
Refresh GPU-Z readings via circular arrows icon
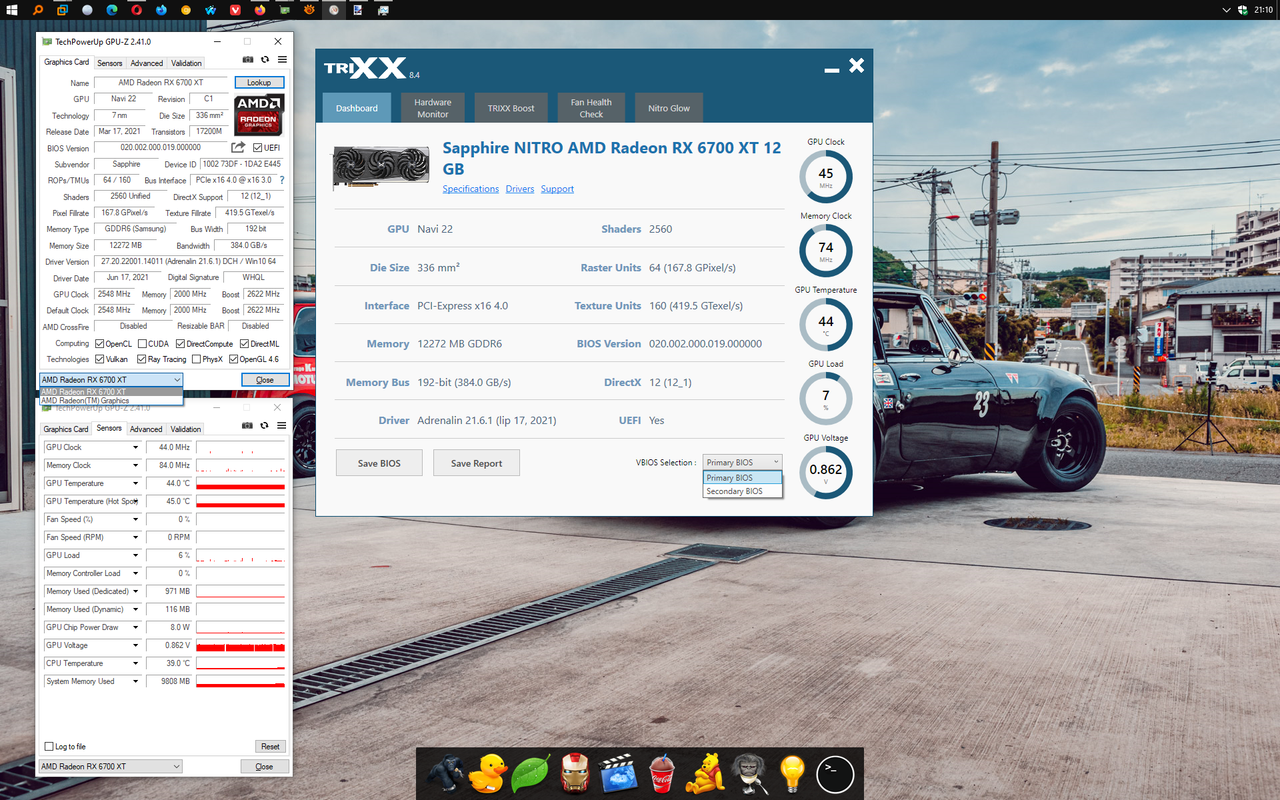[264, 59]
